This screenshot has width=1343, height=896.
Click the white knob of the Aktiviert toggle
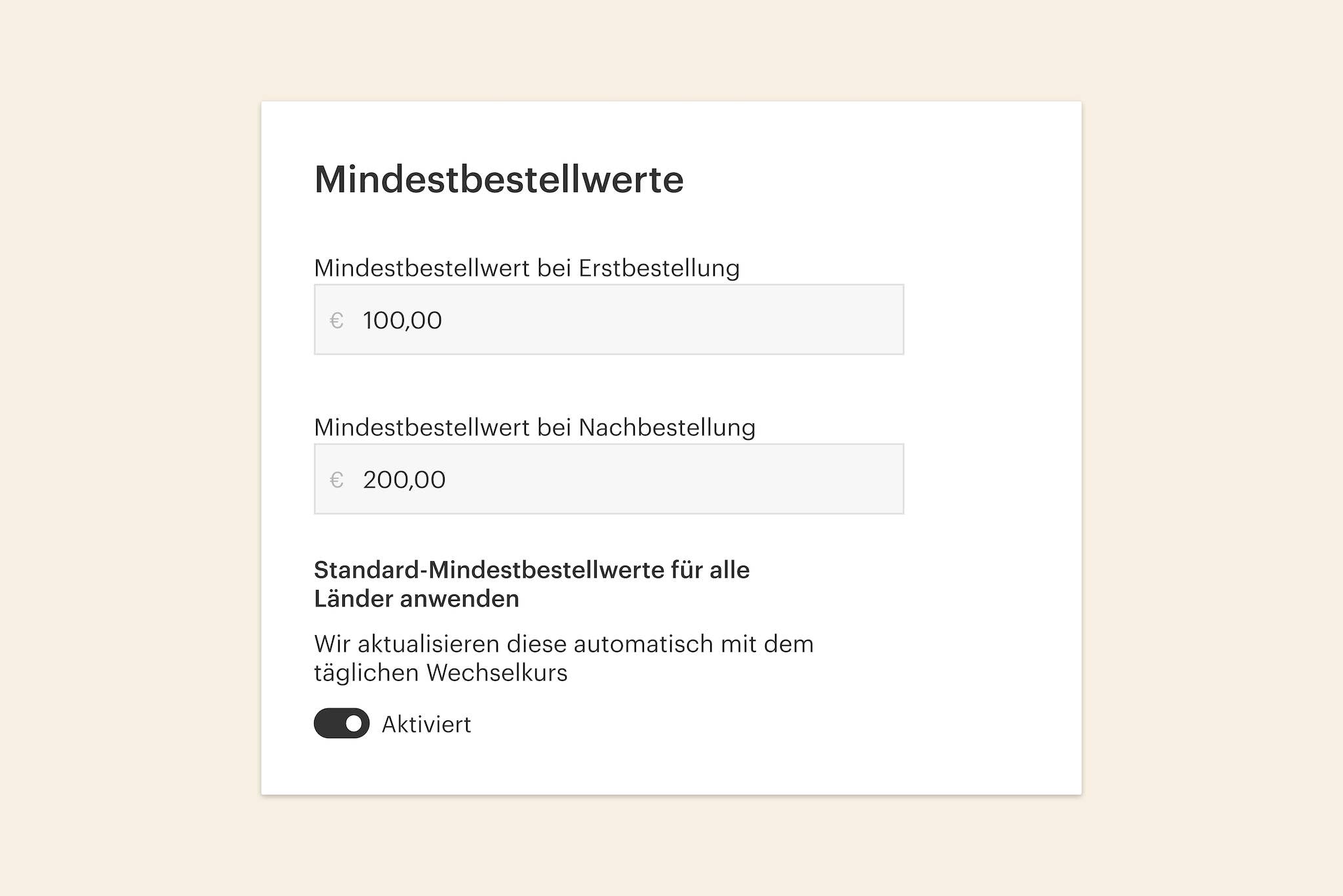(x=353, y=724)
